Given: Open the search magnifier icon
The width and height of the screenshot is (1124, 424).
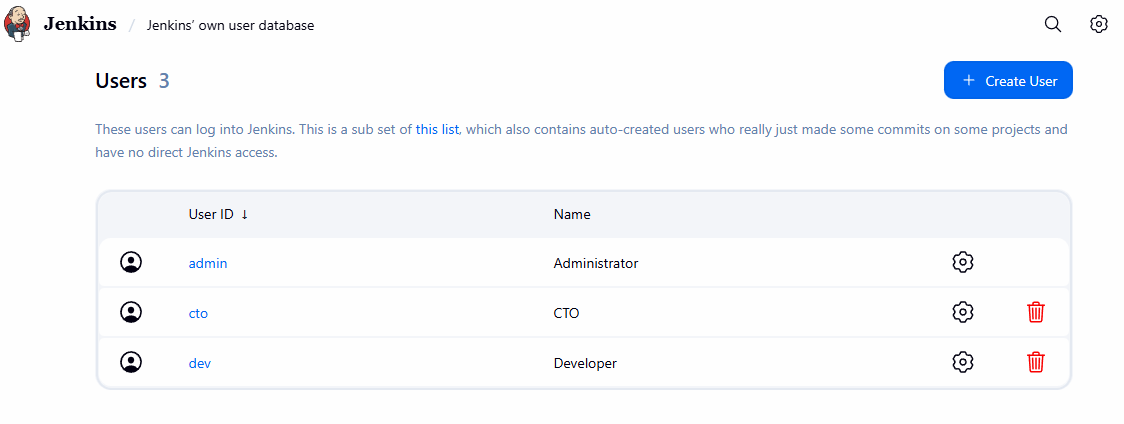Looking at the screenshot, I should [1052, 24].
